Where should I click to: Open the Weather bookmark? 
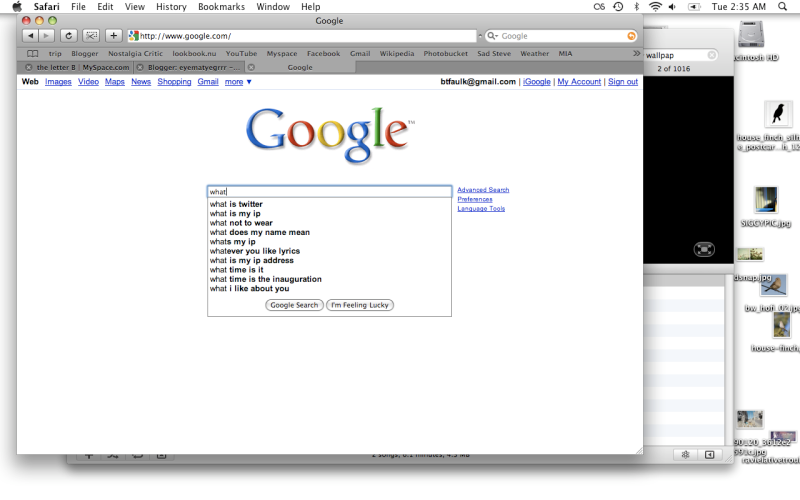coord(535,54)
